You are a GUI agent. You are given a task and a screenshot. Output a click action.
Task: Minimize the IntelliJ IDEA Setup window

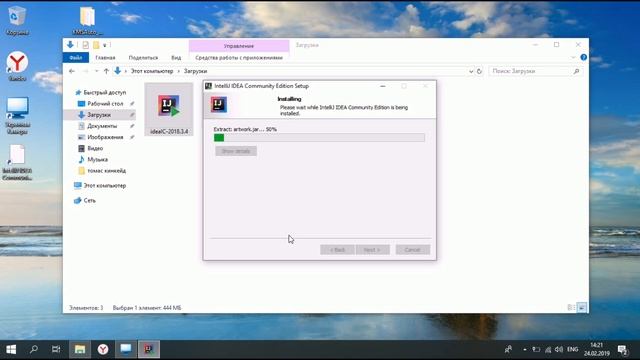[x=383, y=86]
